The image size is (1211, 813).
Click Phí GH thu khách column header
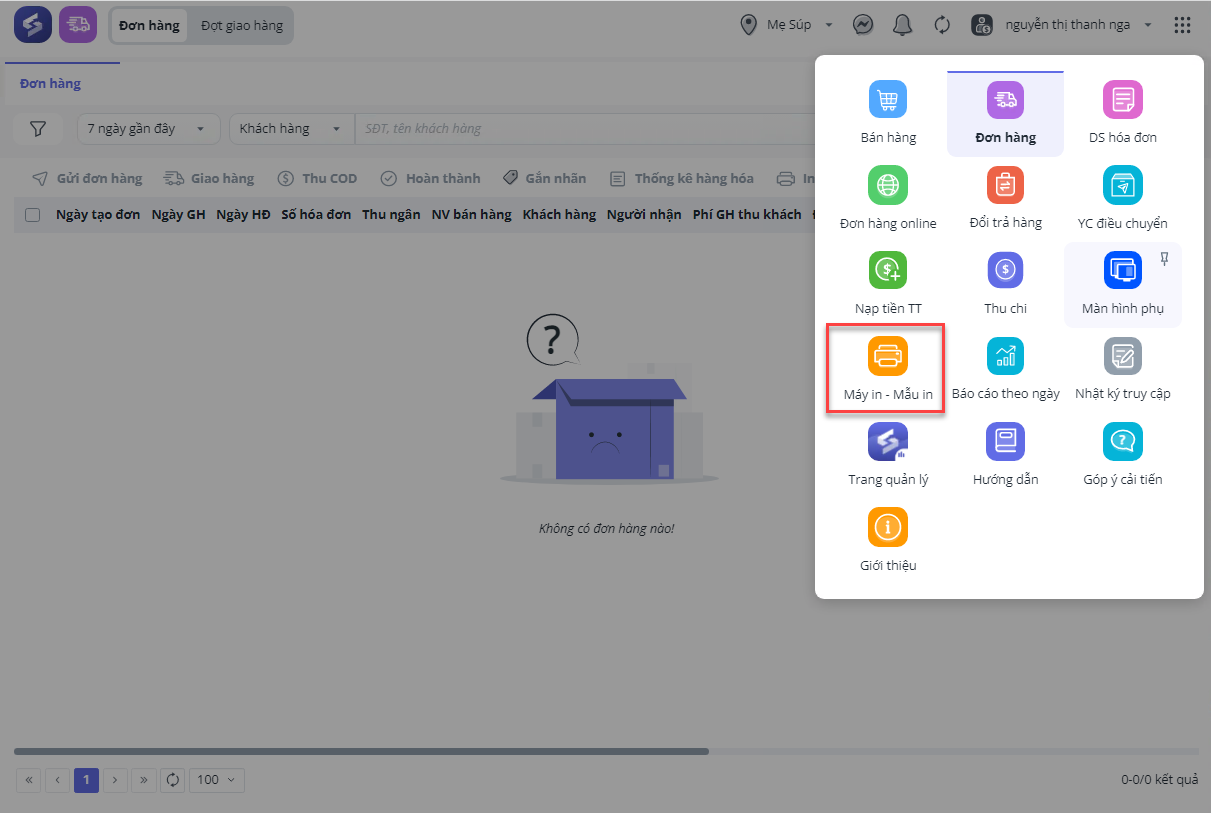coord(747,214)
